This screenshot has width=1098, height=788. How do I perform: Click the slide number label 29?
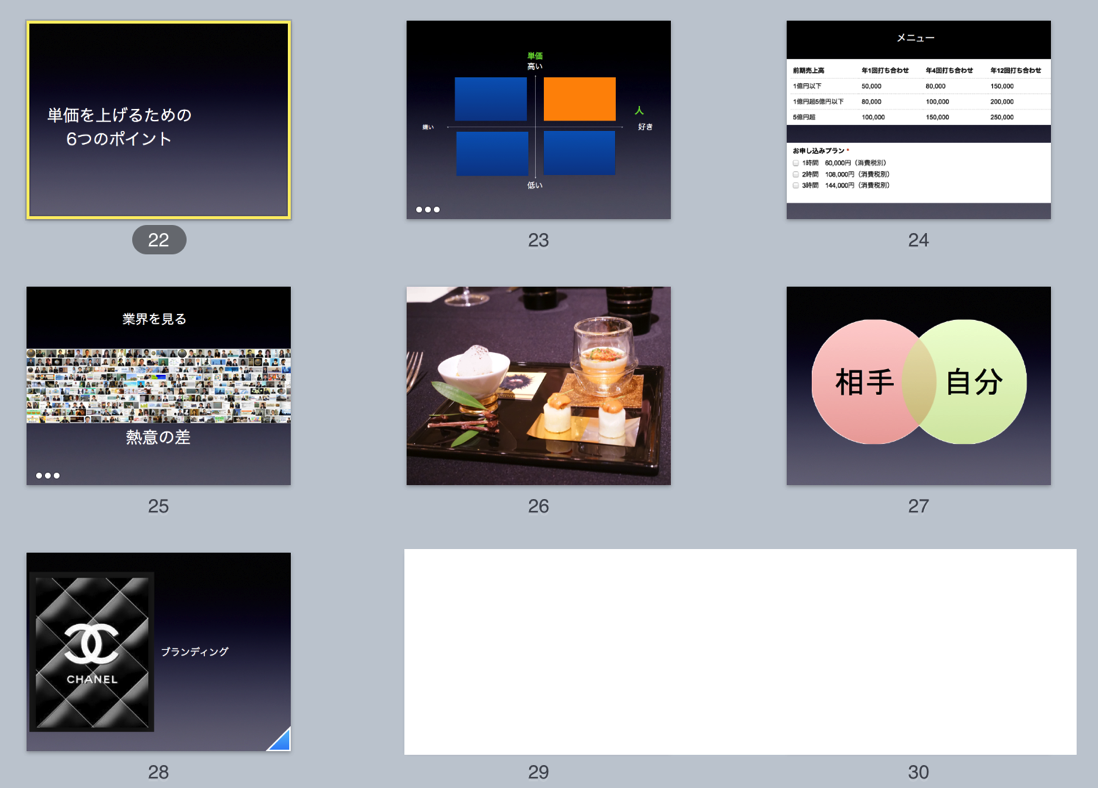coord(538,772)
